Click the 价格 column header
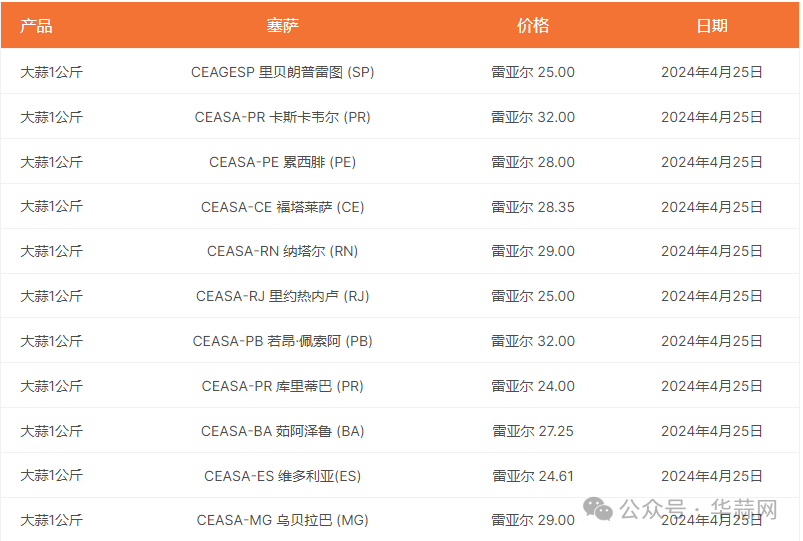Viewport: 803px width, 541px height. pyautogui.click(x=533, y=26)
